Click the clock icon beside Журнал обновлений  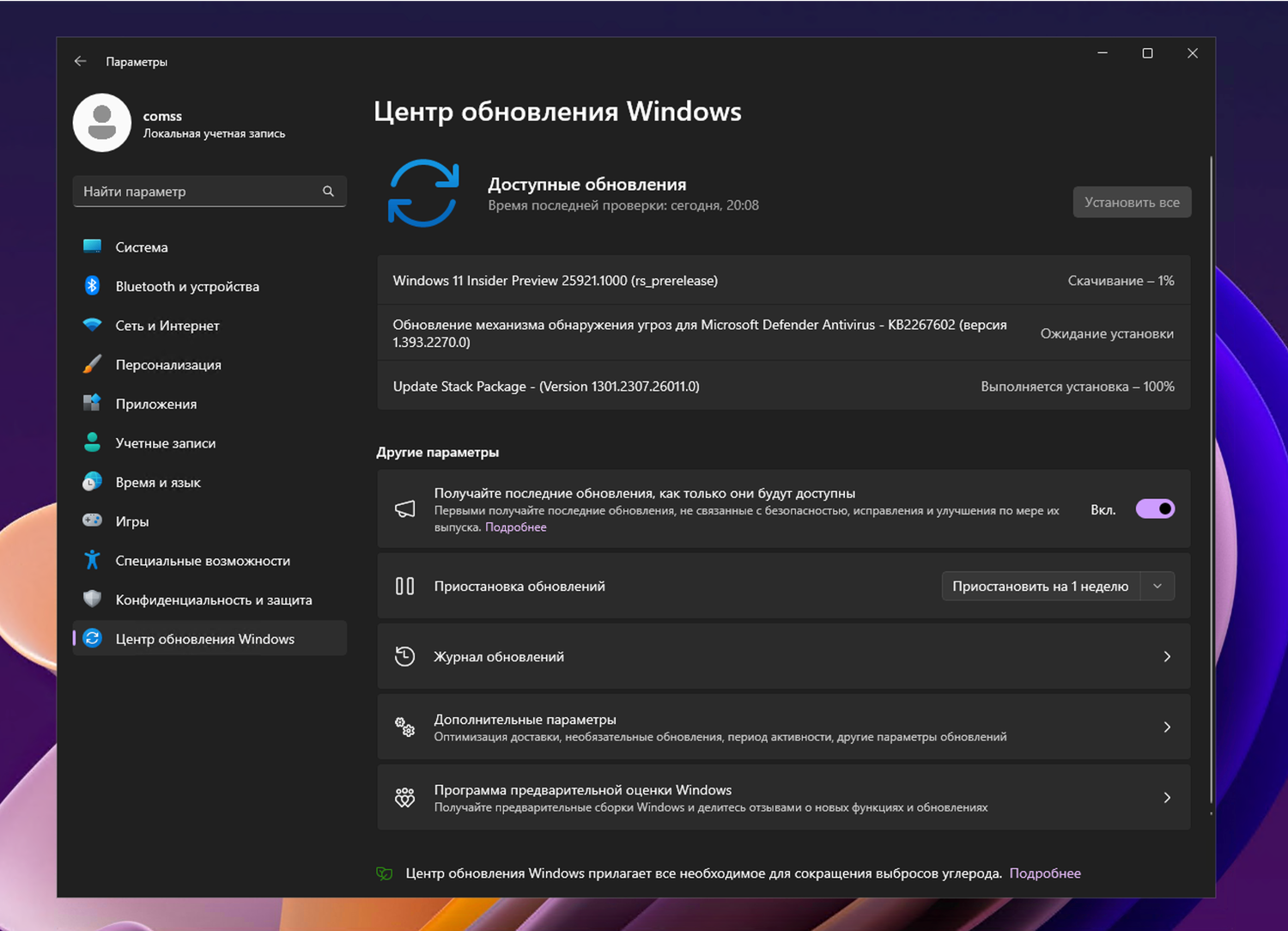[404, 656]
